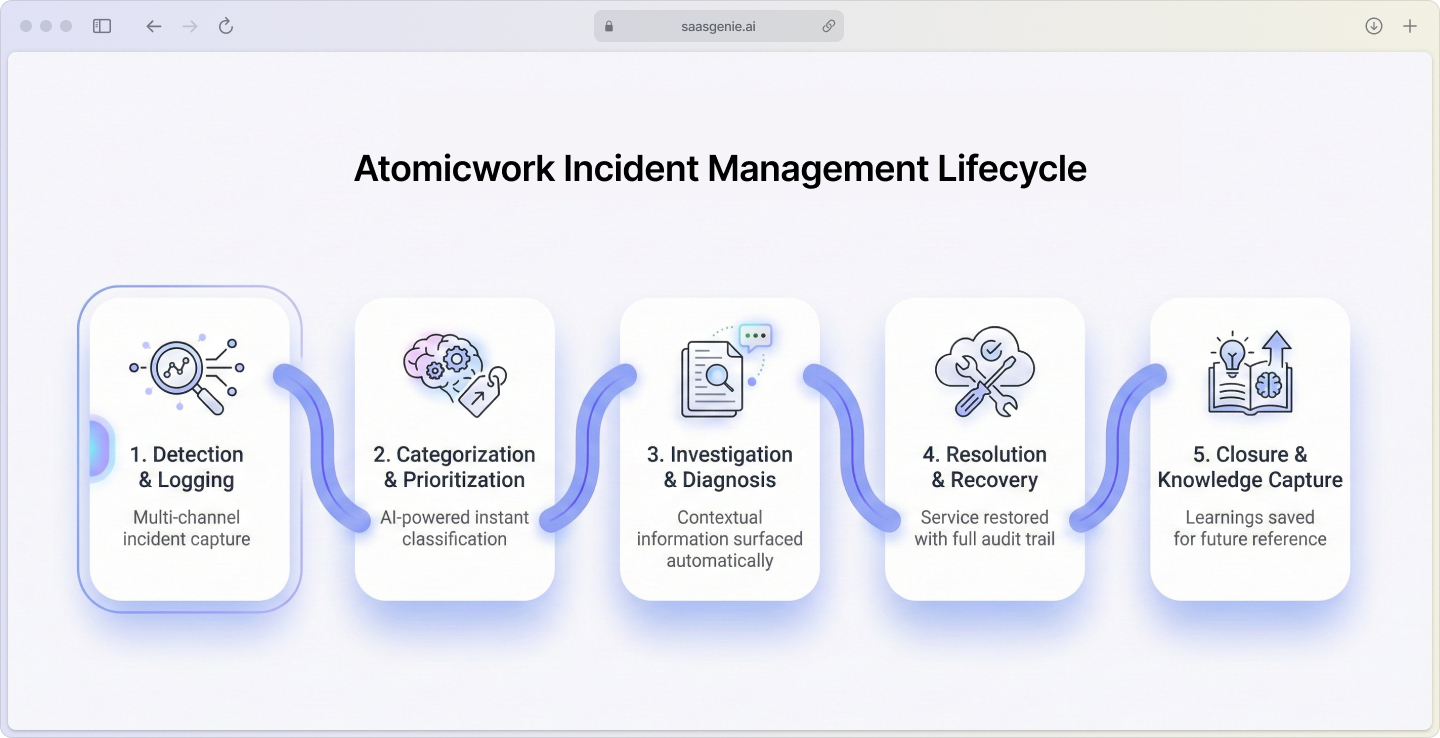Click the forward navigation arrow
Image resolution: width=1440 pixels, height=738 pixels.
coord(189,25)
